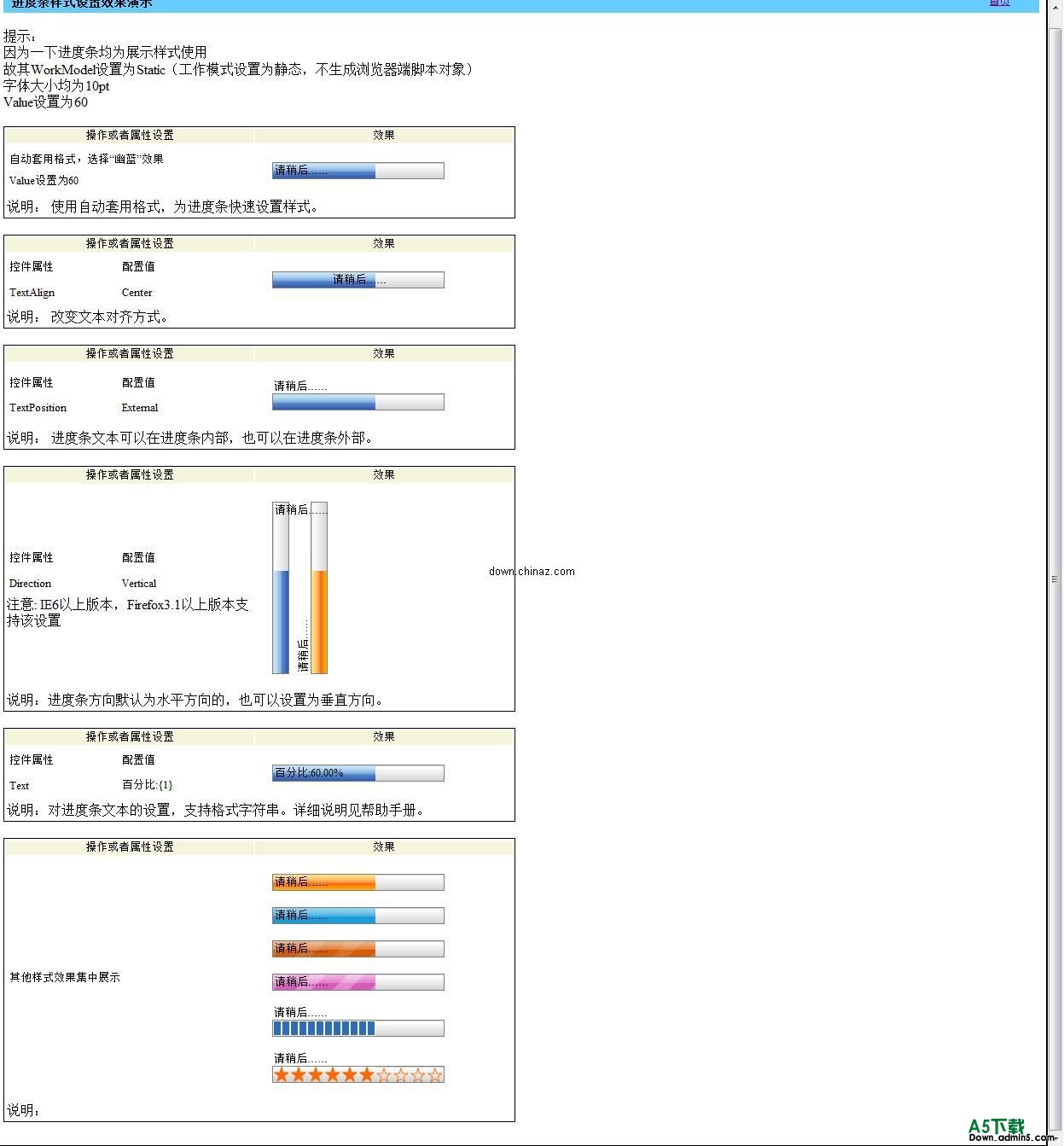The height and width of the screenshot is (1146, 1064).
Task: Select the orange vertical progress bar
Action: point(319,589)
